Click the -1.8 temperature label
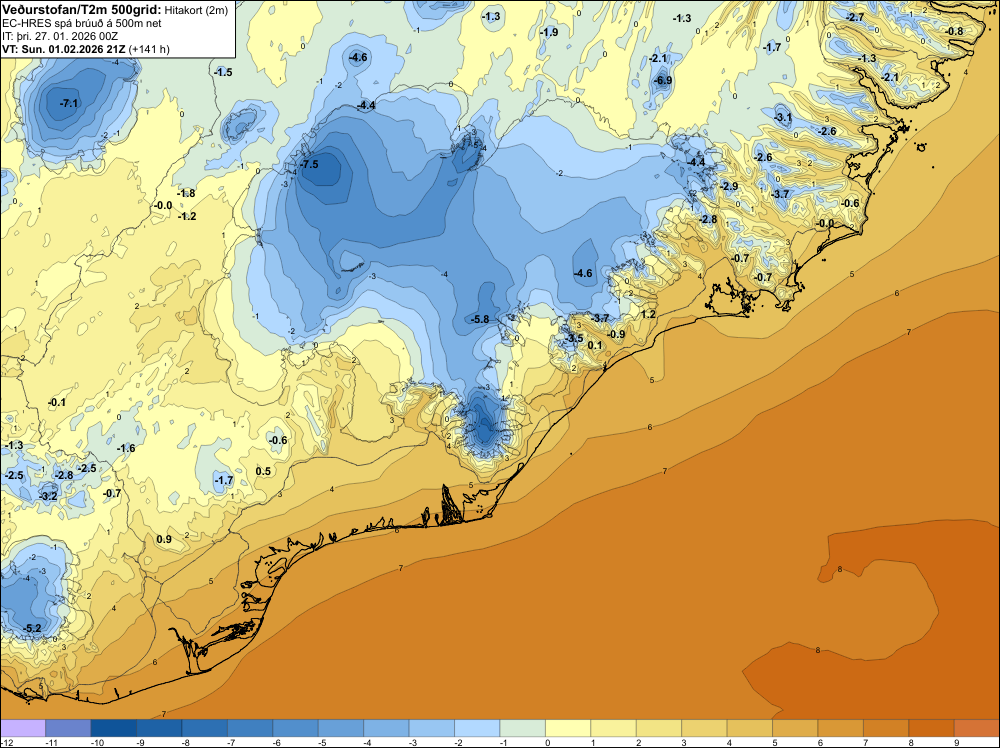 [186, 193]
